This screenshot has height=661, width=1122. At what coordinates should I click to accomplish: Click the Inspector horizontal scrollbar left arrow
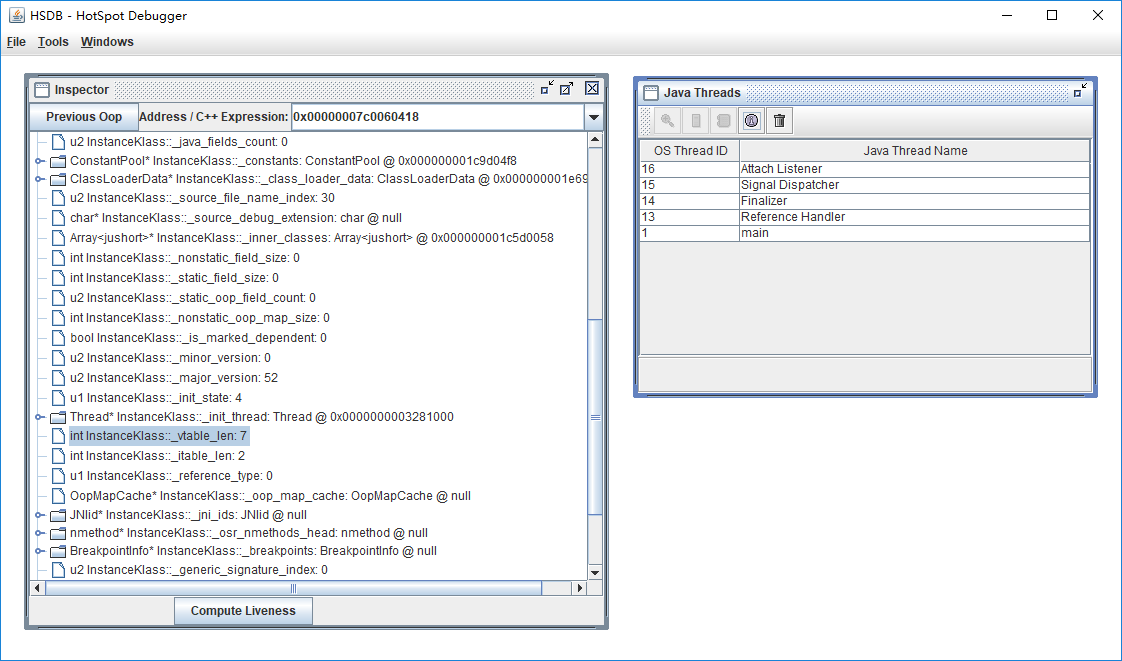click(38, 588)
